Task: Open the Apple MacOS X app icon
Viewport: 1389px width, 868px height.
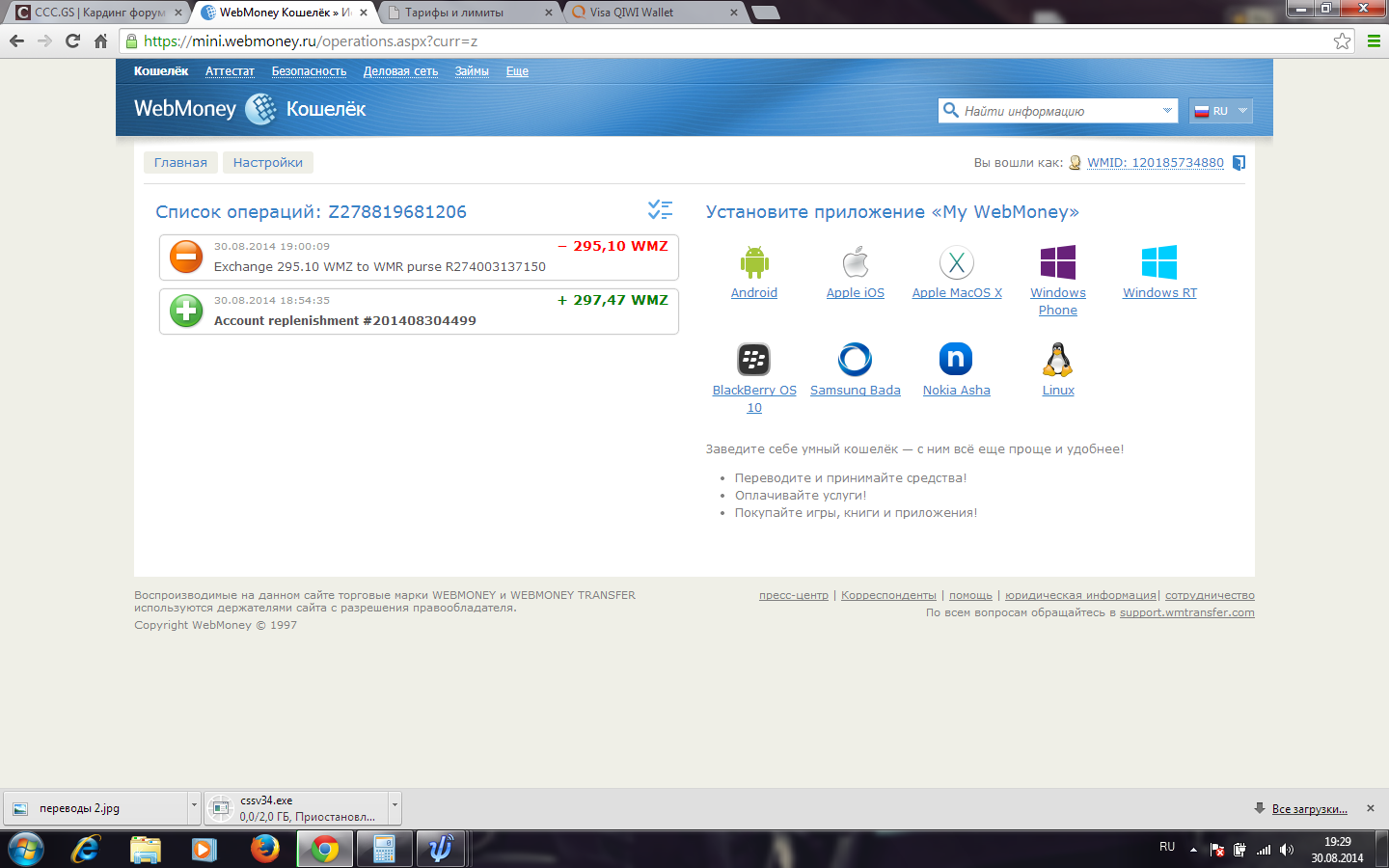Action: (x=957, y=262)
